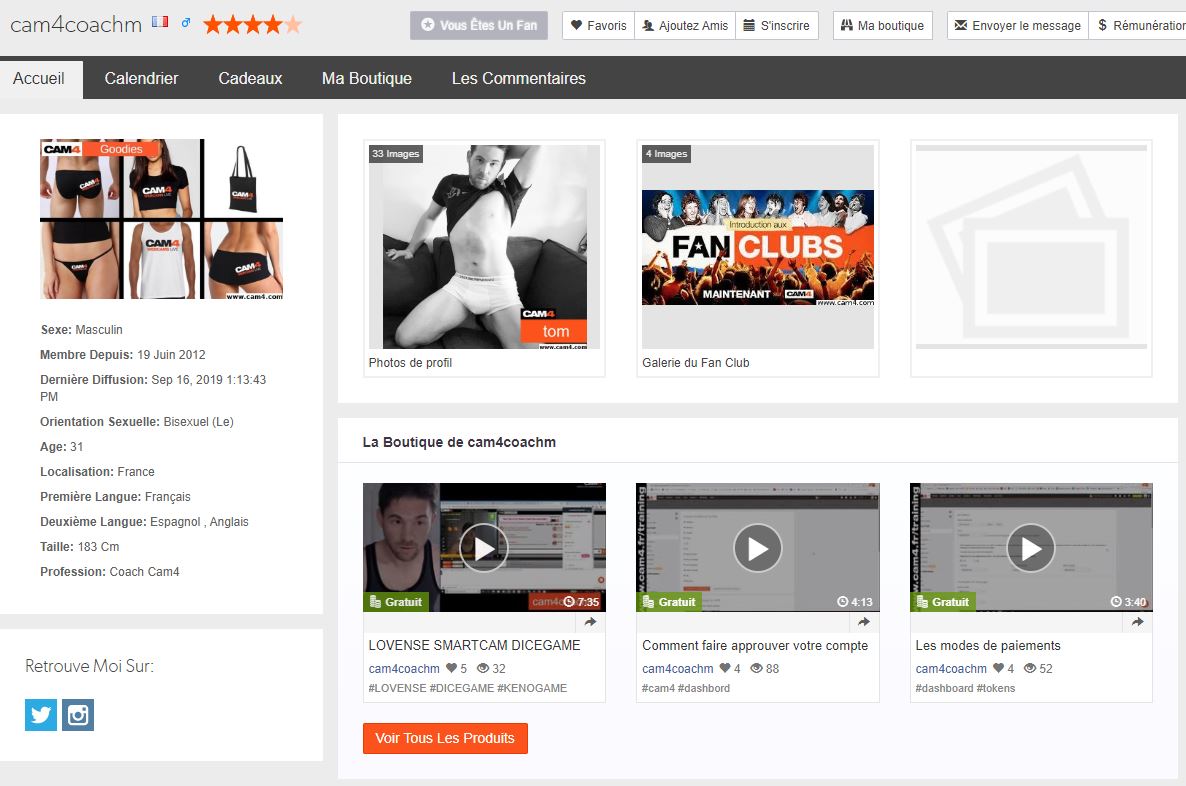Play the LOVENSE SMARTCAM DICEGAME video
This screenshot has height=786, width=1186.
tap(484, 548)
